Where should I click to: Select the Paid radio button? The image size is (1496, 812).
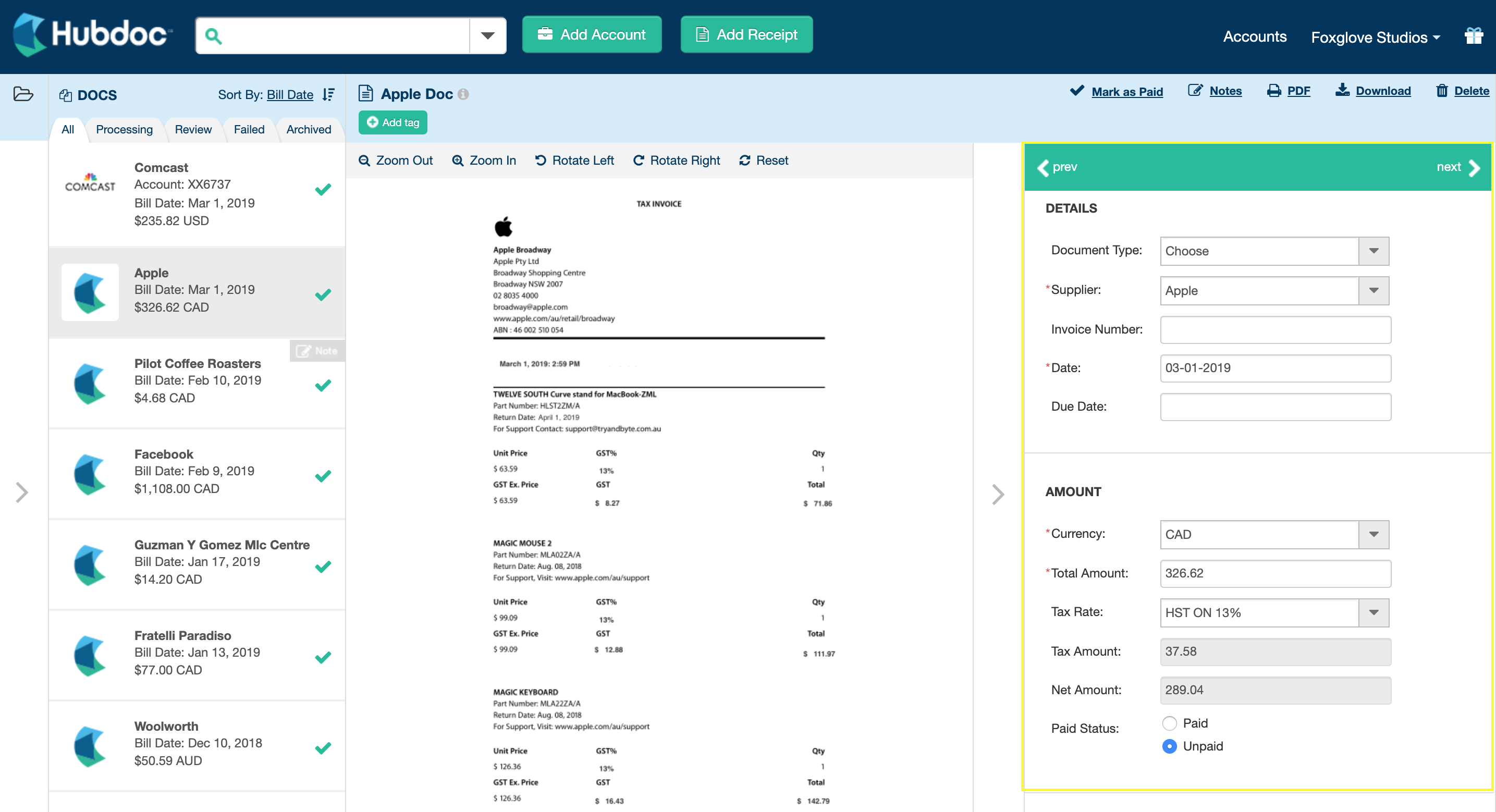(1170, 723)
